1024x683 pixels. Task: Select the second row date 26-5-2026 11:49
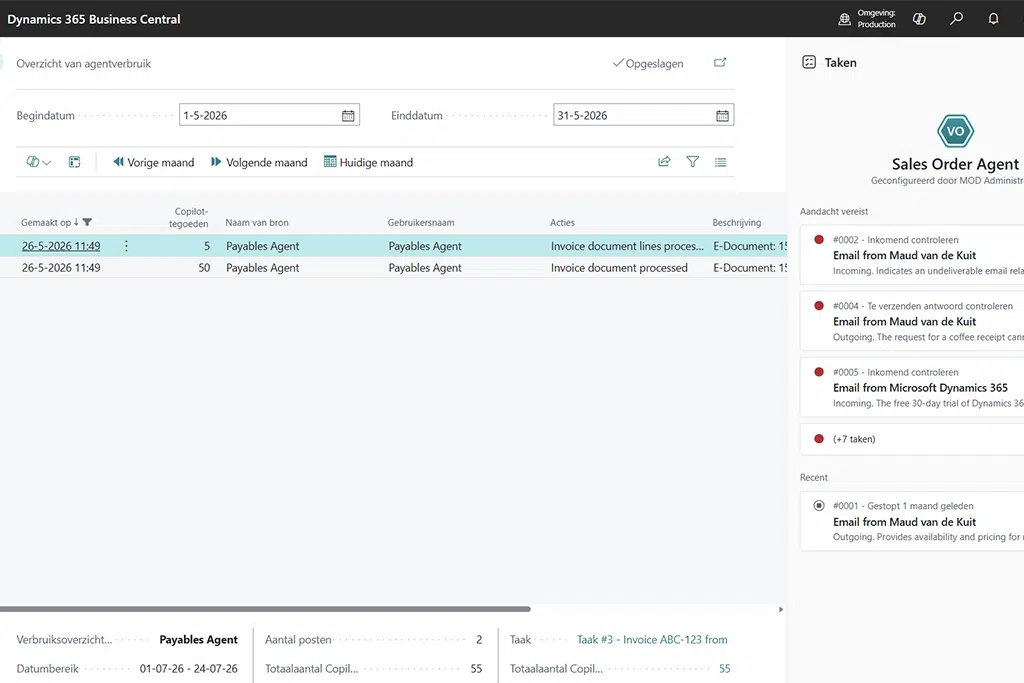pos(61,268)
